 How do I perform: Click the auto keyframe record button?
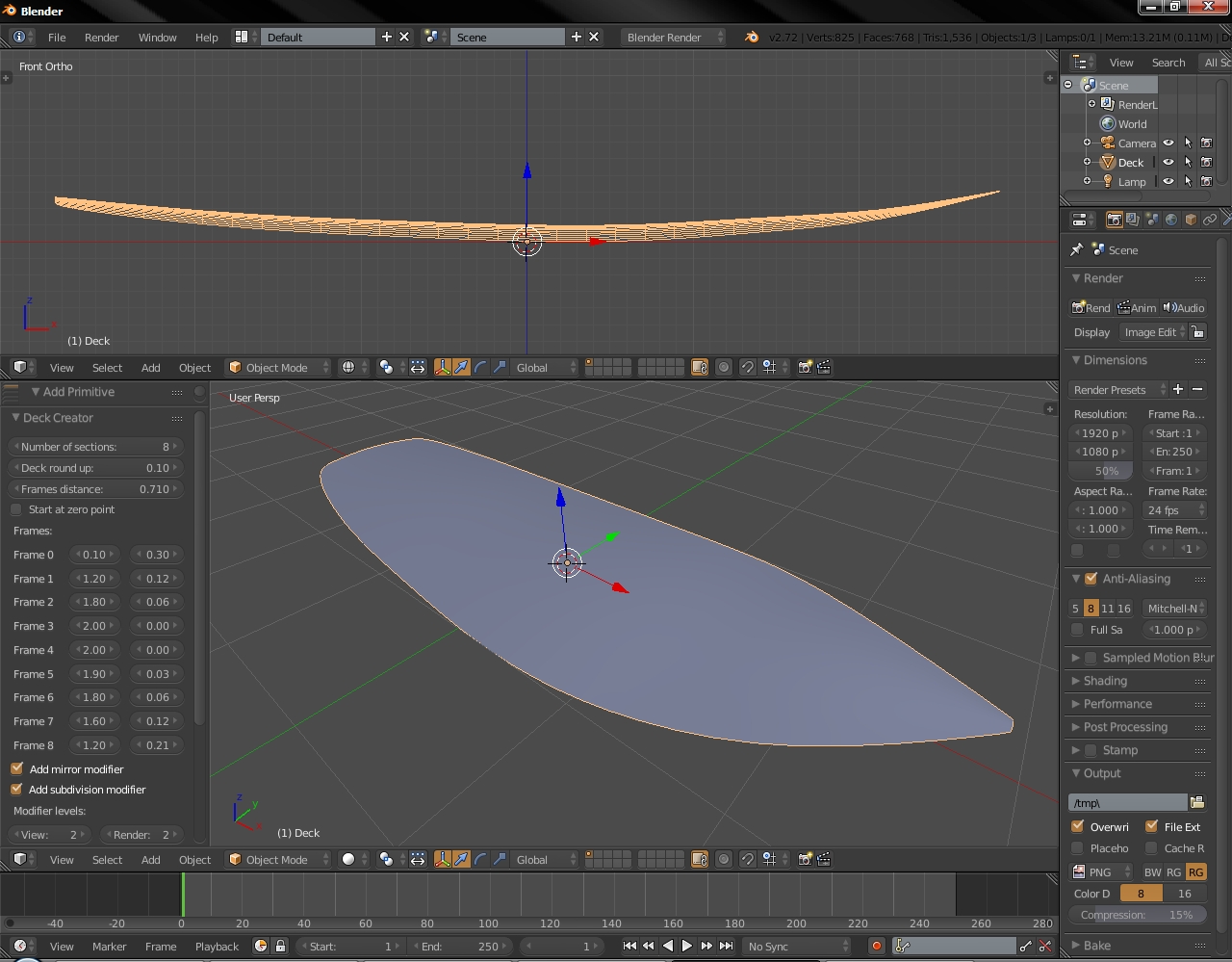coord(876,946)
